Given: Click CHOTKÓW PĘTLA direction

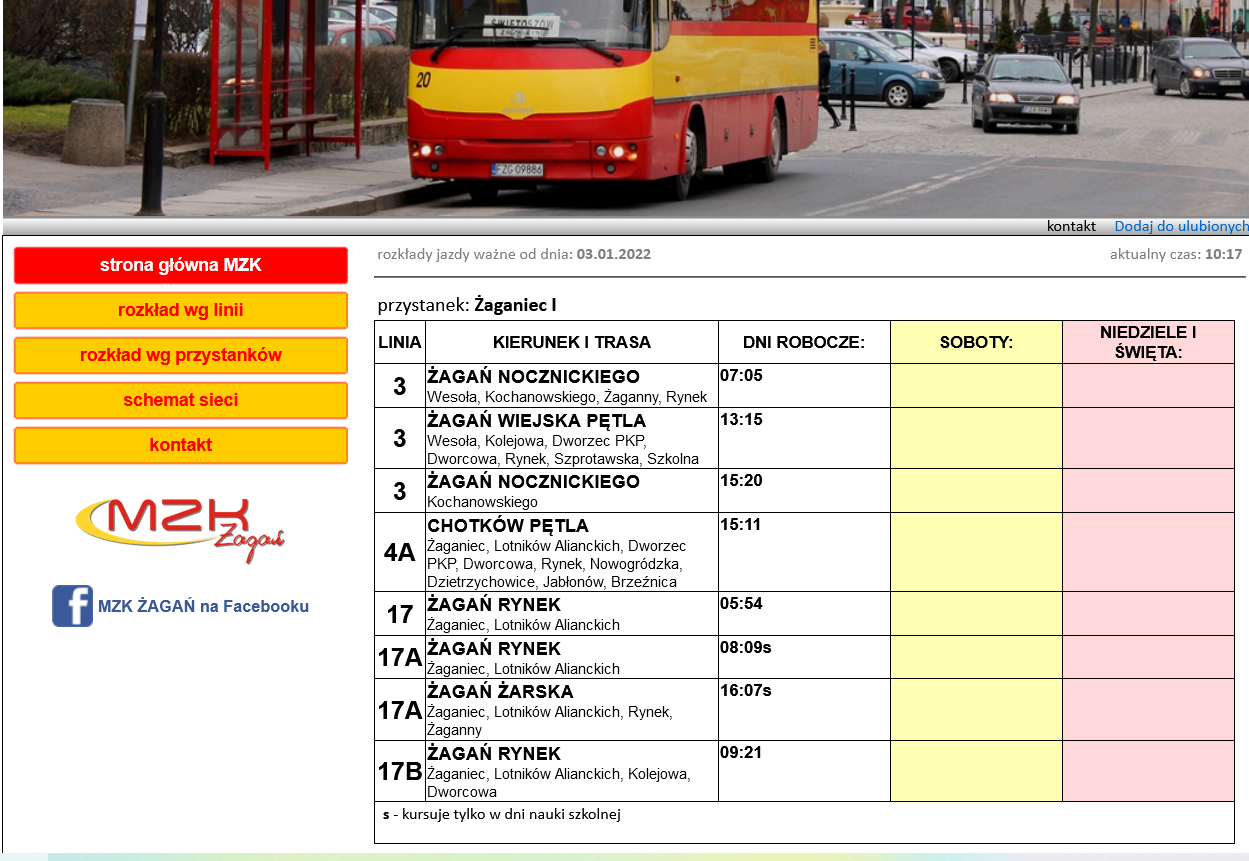Looking at the screenshot, I should tap(508, 526).
